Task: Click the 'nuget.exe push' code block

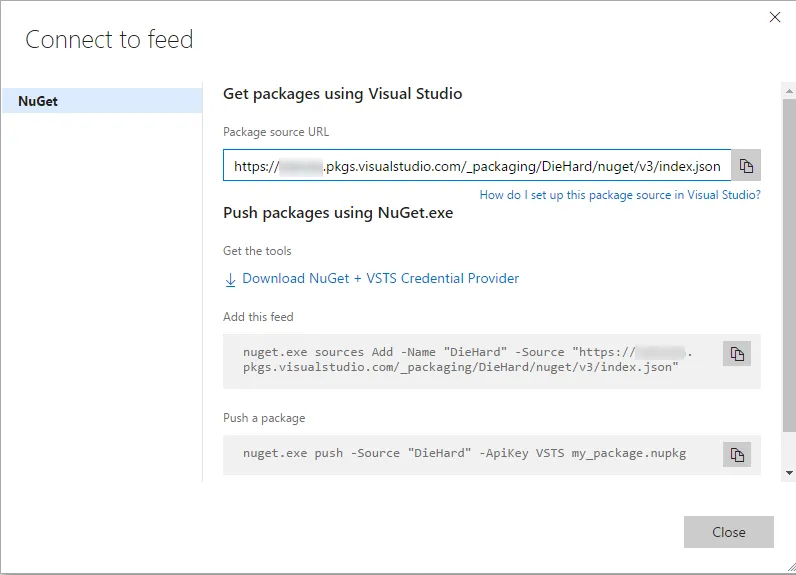Action: click(x=470, y=454)
